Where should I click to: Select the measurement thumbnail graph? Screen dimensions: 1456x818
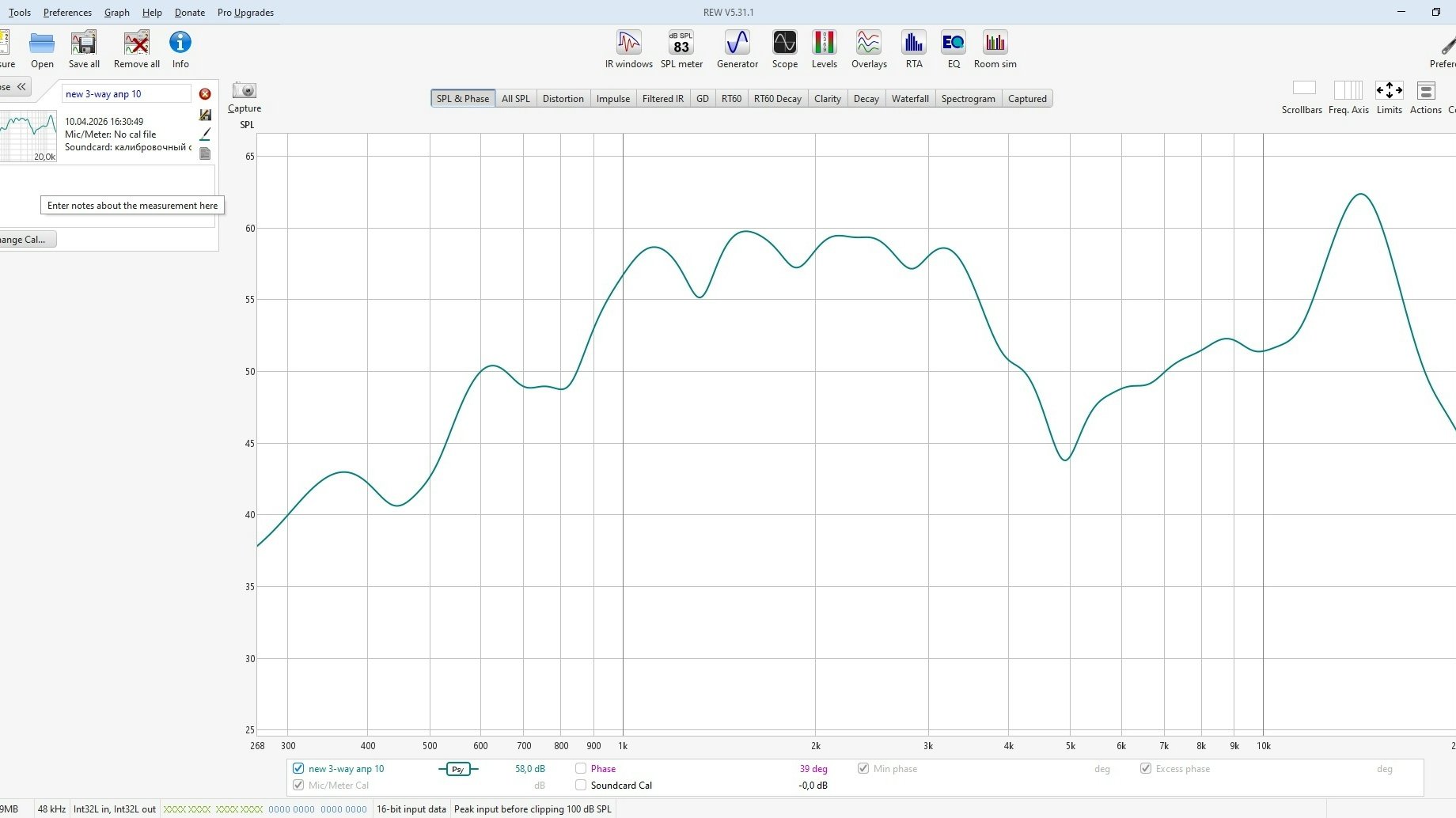[x=28, y=136]
